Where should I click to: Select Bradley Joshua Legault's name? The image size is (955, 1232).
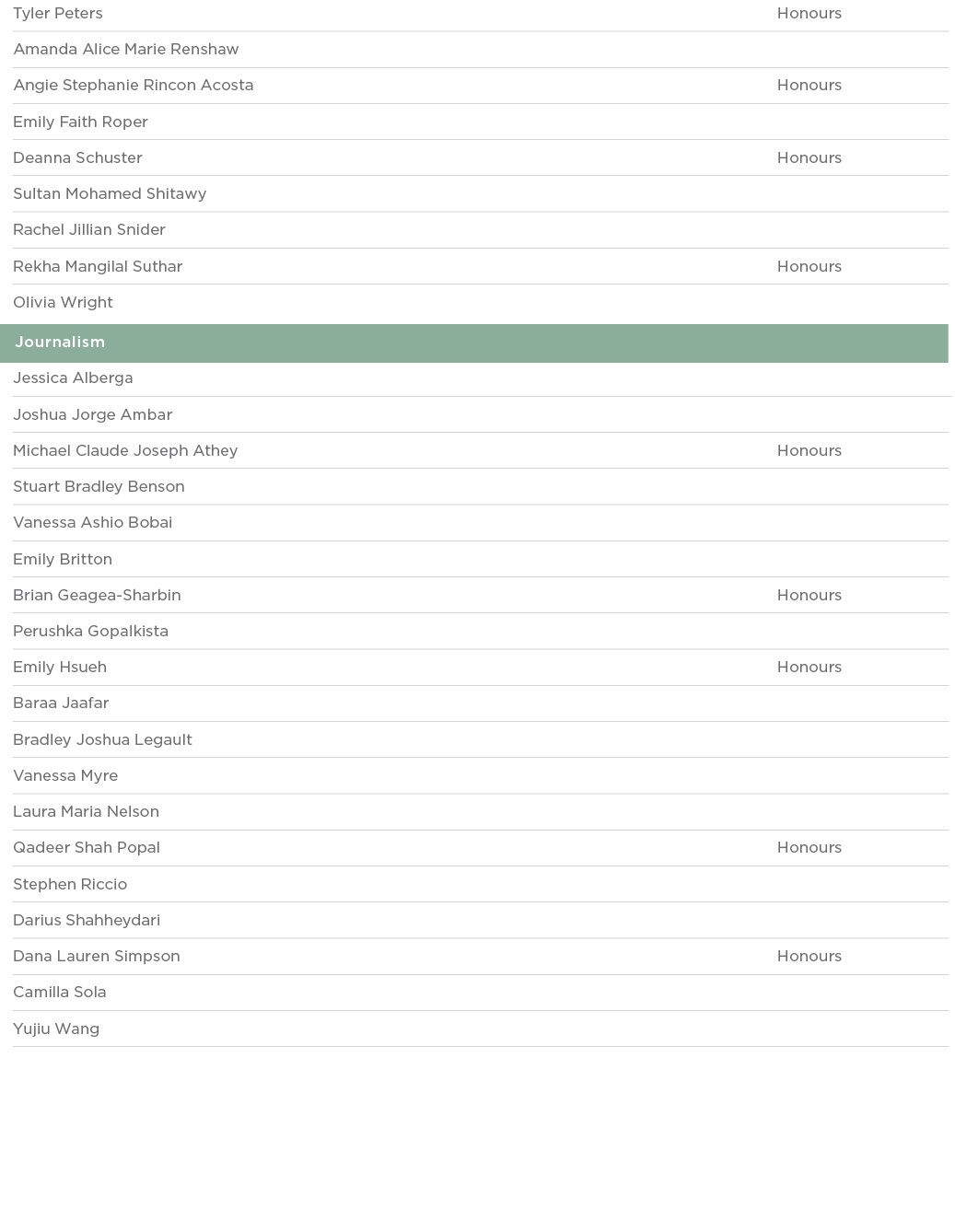(102, 740)
